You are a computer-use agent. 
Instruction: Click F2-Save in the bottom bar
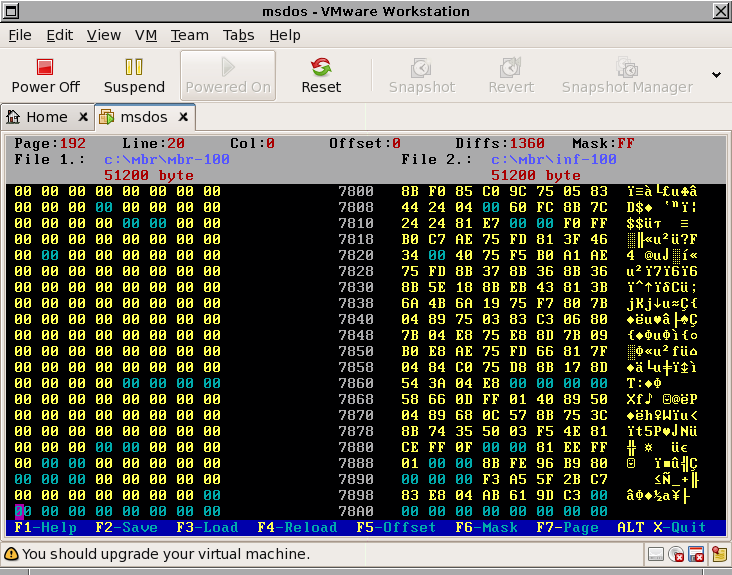(x=127, y=527)
